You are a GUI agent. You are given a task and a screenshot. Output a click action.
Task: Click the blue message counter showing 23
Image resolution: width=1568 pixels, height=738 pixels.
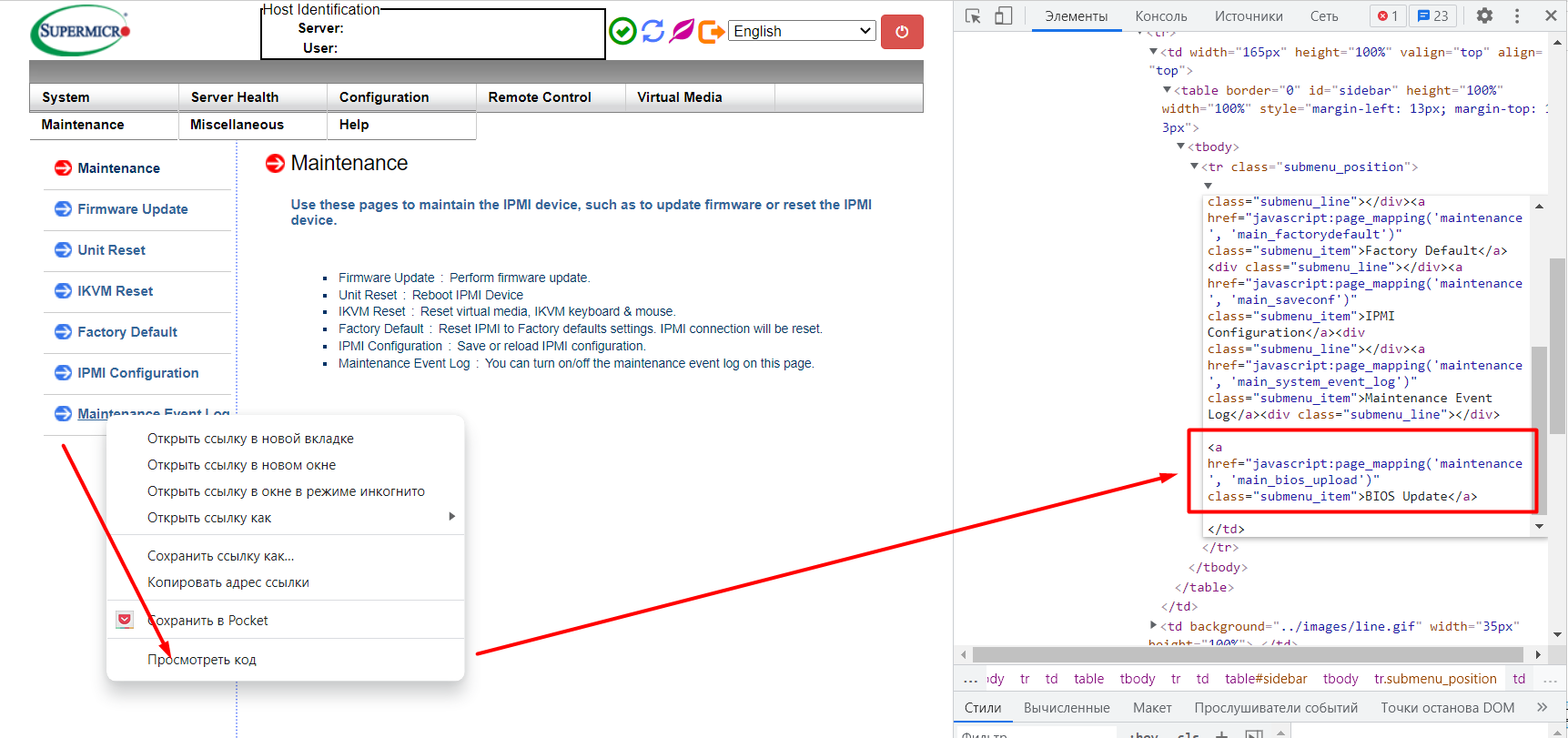(1433, 15)
